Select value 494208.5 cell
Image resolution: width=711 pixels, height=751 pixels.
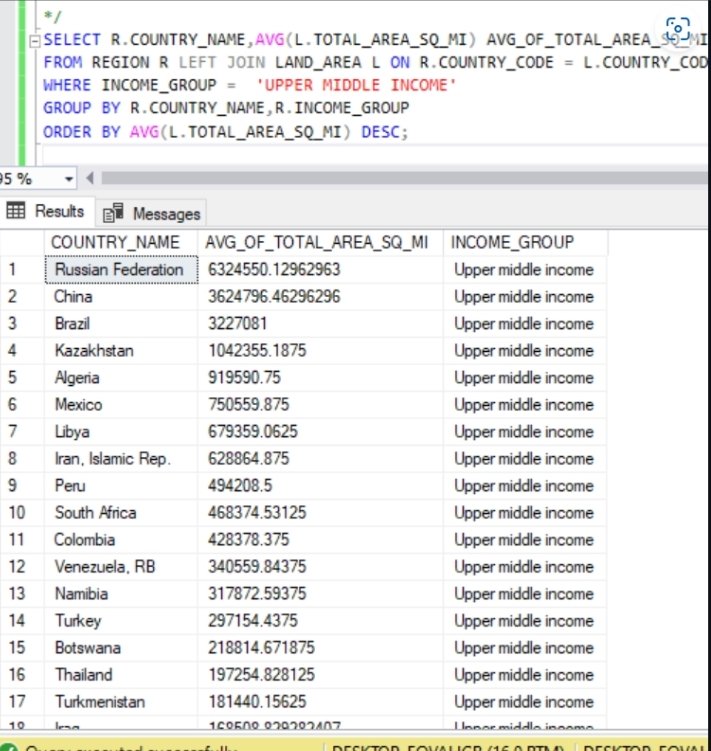(320, 486)
